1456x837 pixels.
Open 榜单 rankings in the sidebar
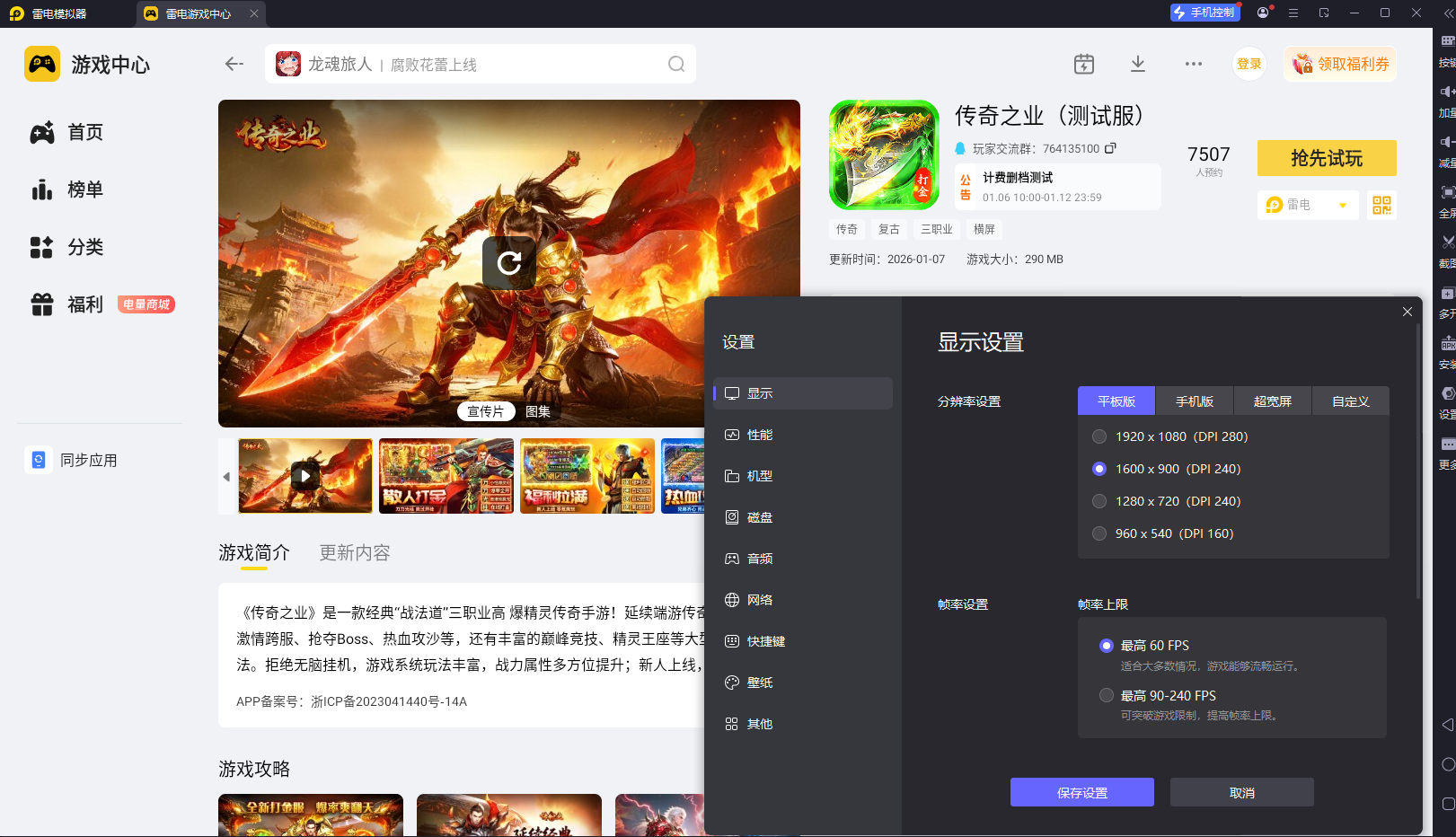point(67,190)
